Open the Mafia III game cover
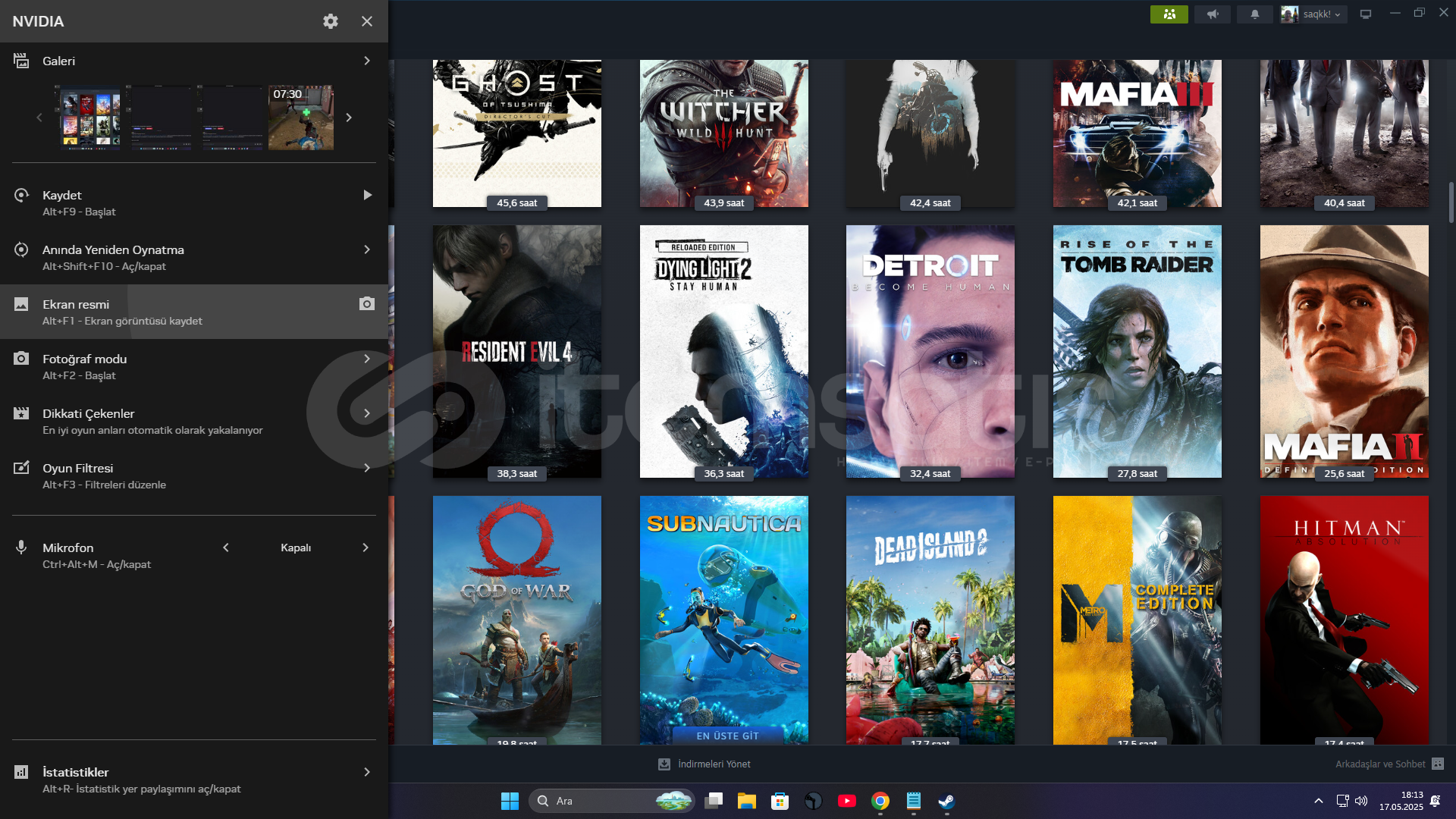Screen dimensions: 1456x819 click(1137, 133)
